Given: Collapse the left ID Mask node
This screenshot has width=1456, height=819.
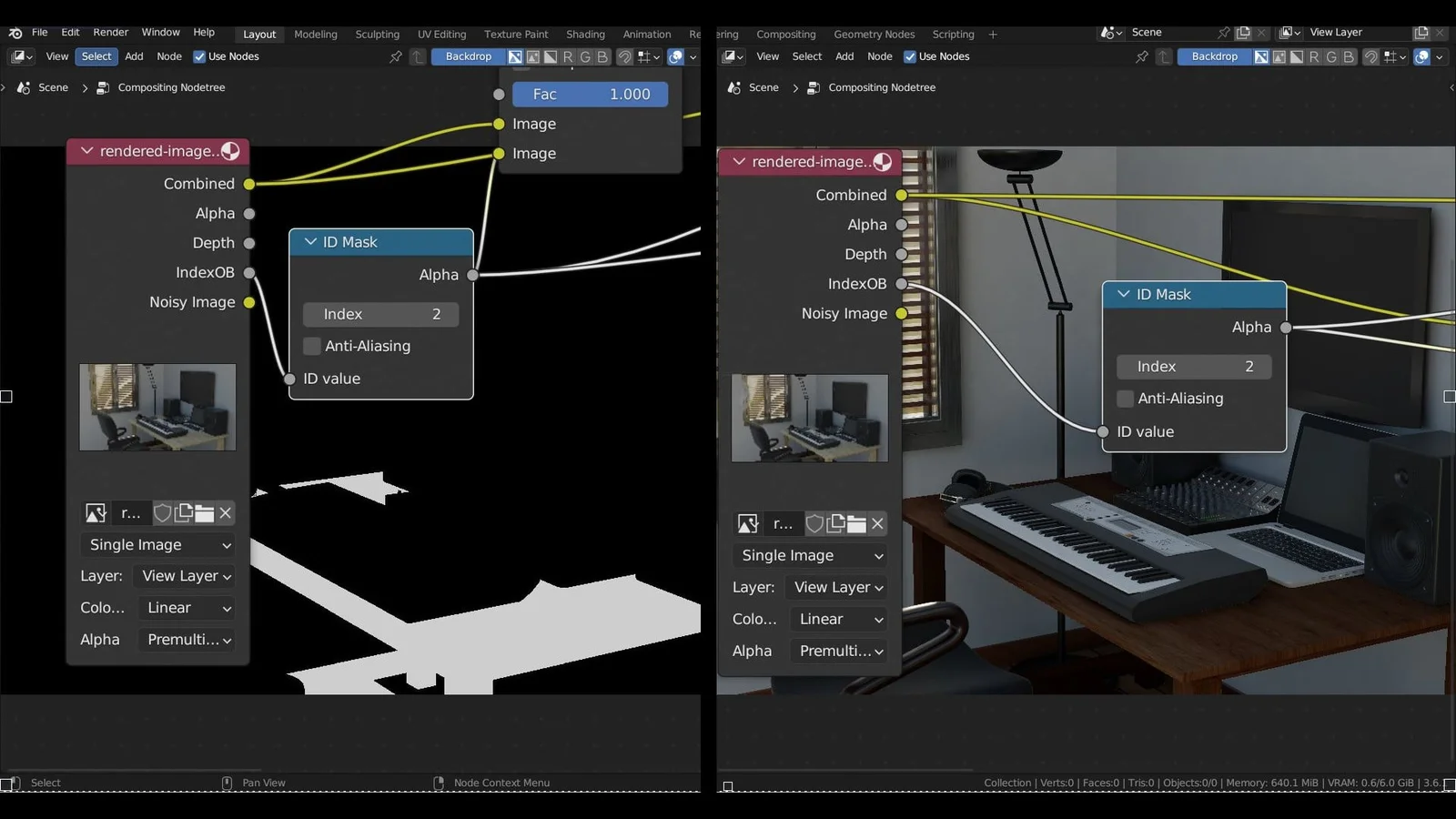Looking at the screenshot, I should click(311, 242).
